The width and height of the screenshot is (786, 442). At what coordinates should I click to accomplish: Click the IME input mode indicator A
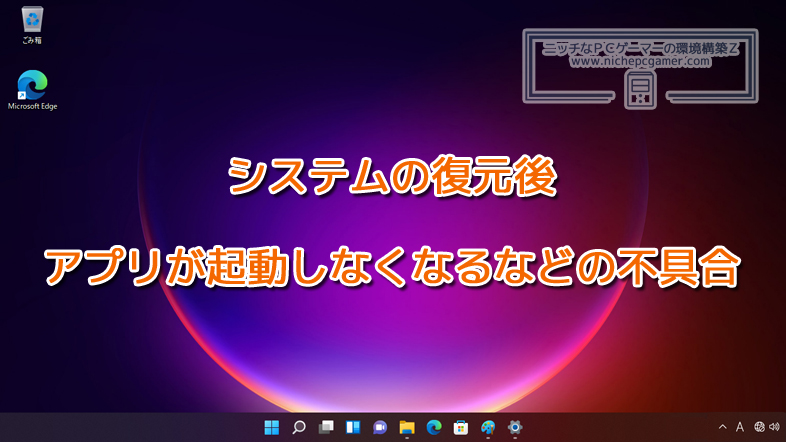(740, 427)
